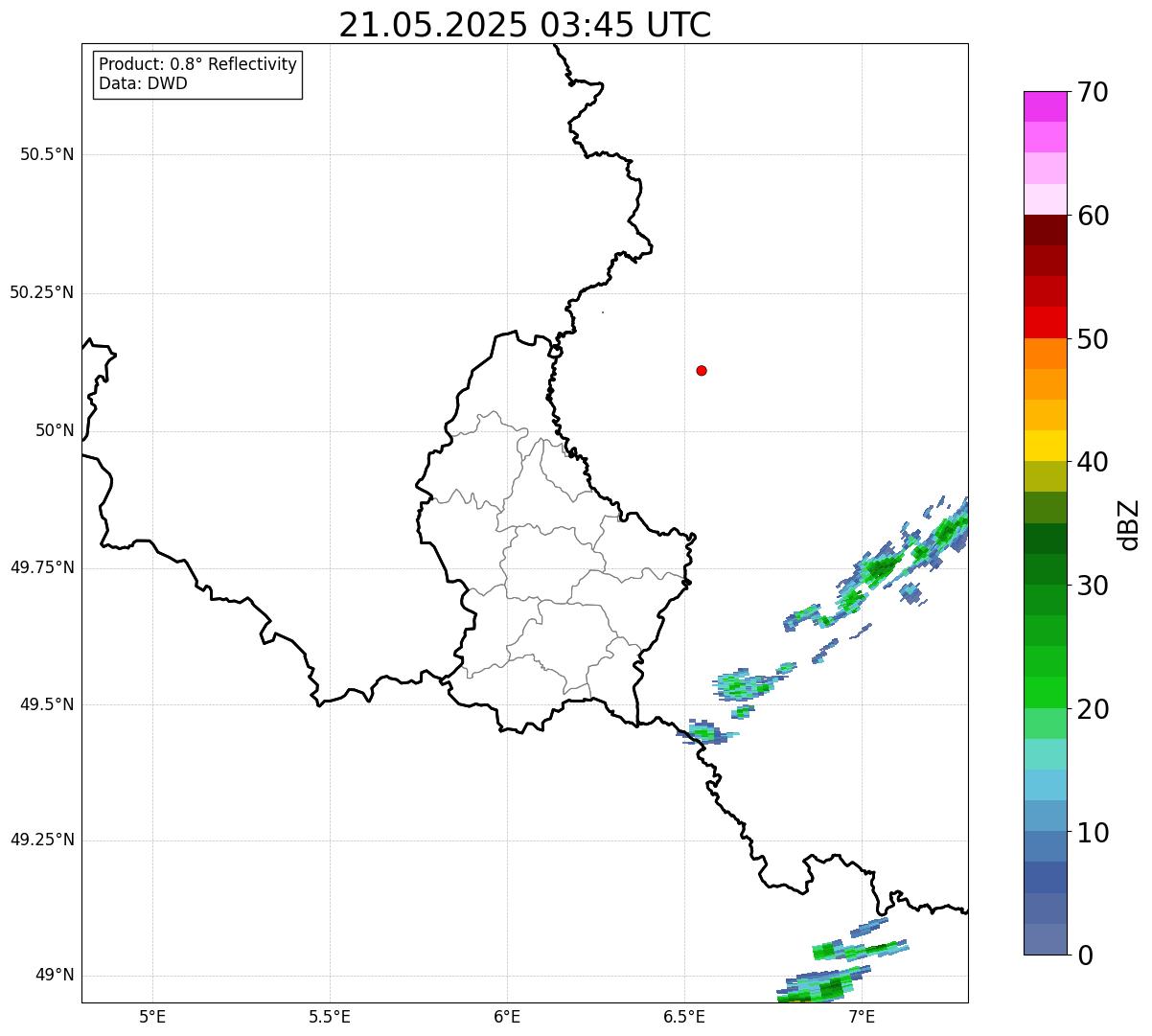This screenshot has height=1036, width=1152.
Task: Click the colorbar tick label 0
Action: [x=1085, y=955]
